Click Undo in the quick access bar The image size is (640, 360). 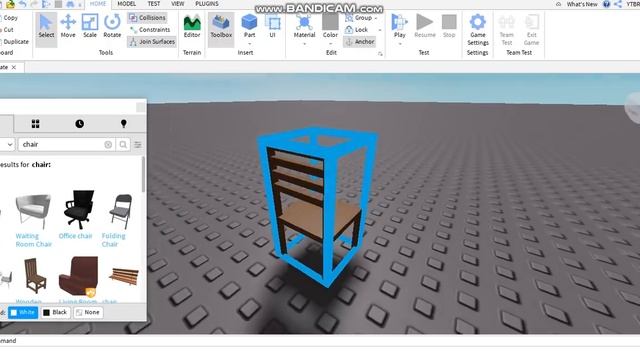coord(23,4)
